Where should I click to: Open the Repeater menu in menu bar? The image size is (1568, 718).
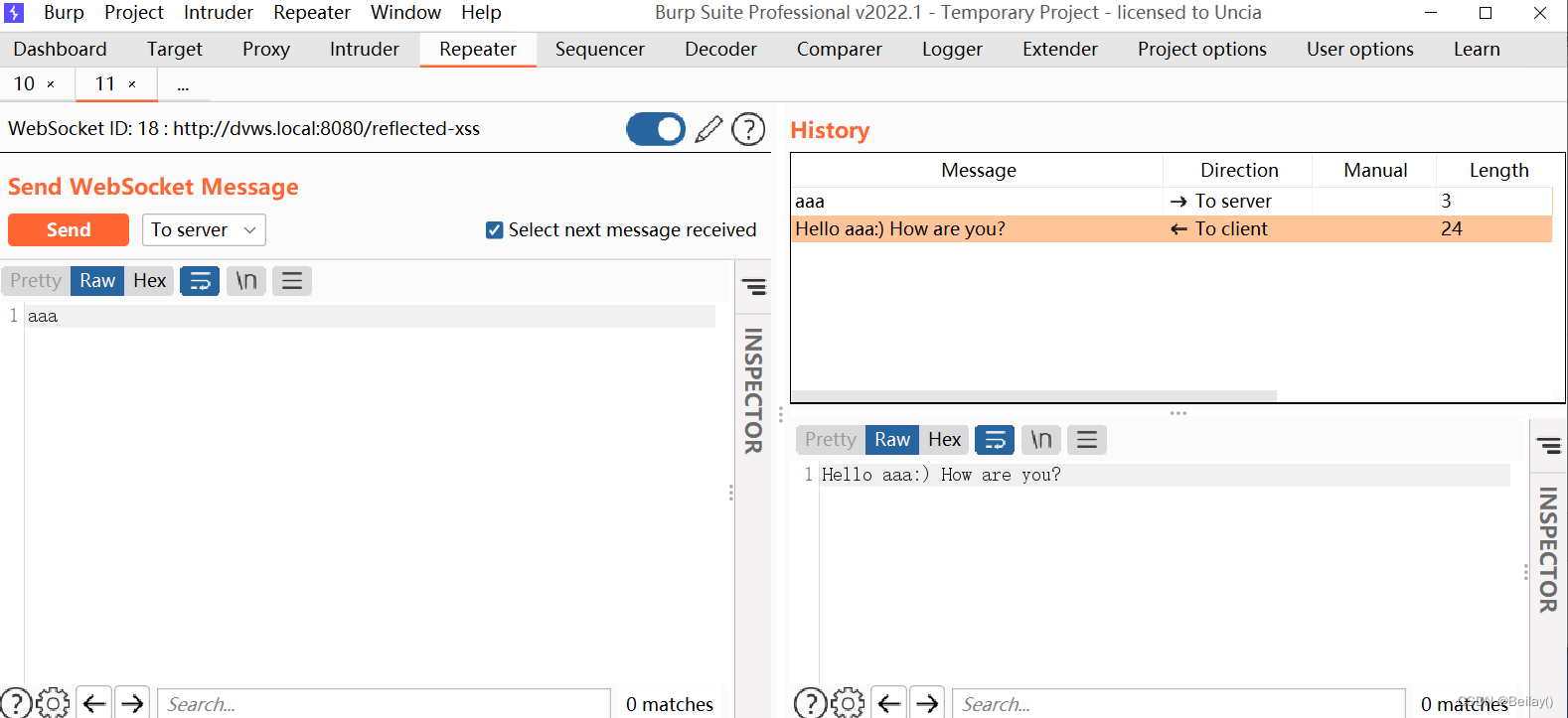(312, 13)
